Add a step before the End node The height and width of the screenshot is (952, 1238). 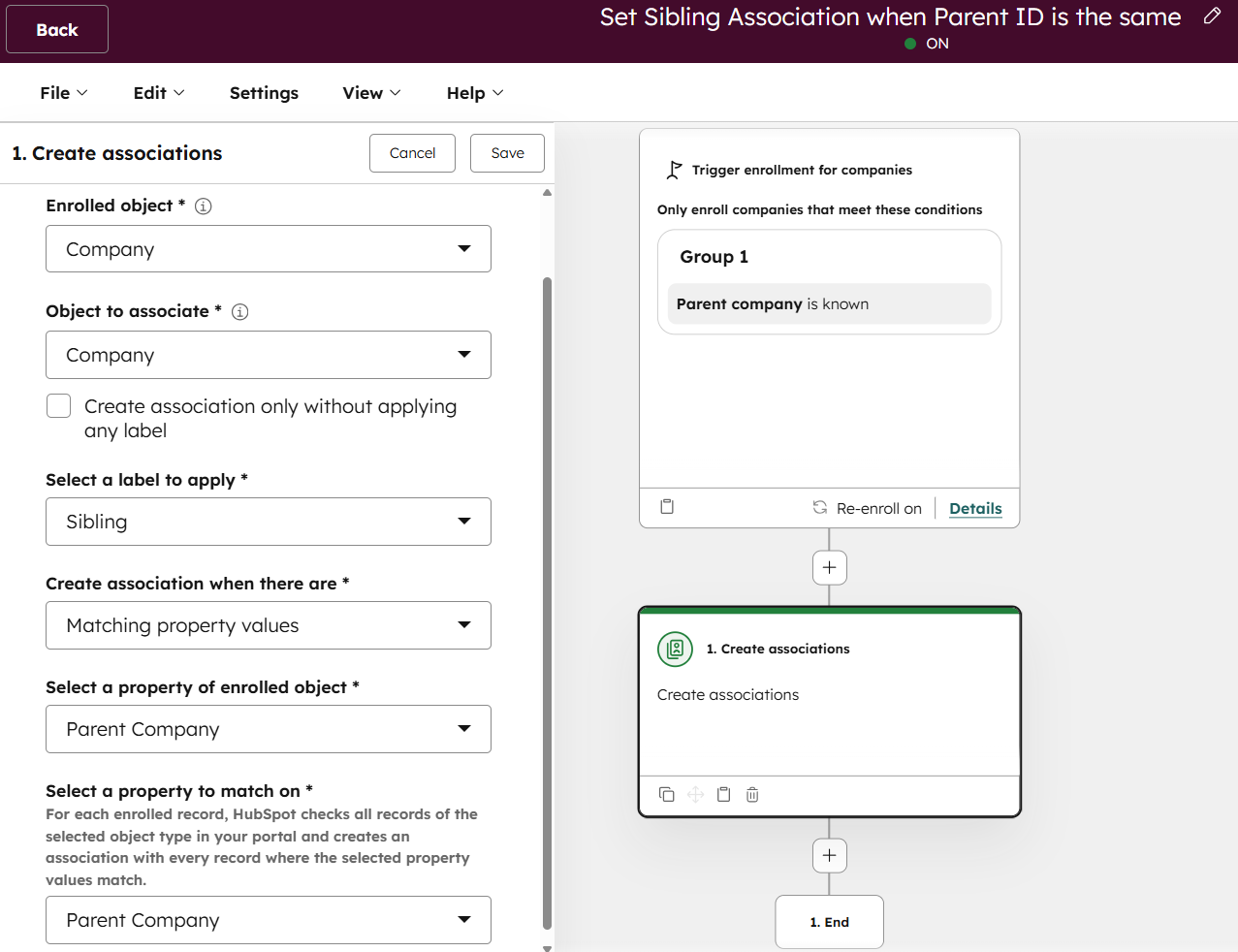829,855
